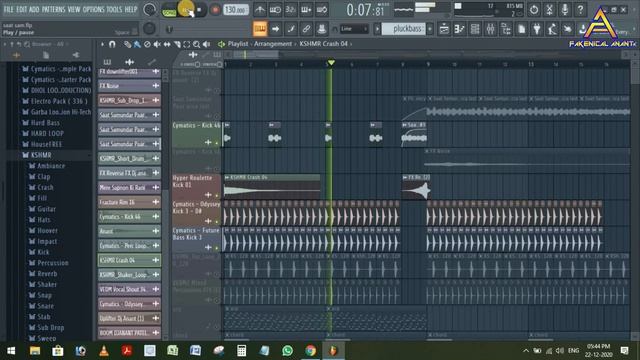Image resolution: width=640 pixels, height=360 pixels.
Task: Stop playback with the stop button
Action: pos(199,9)
